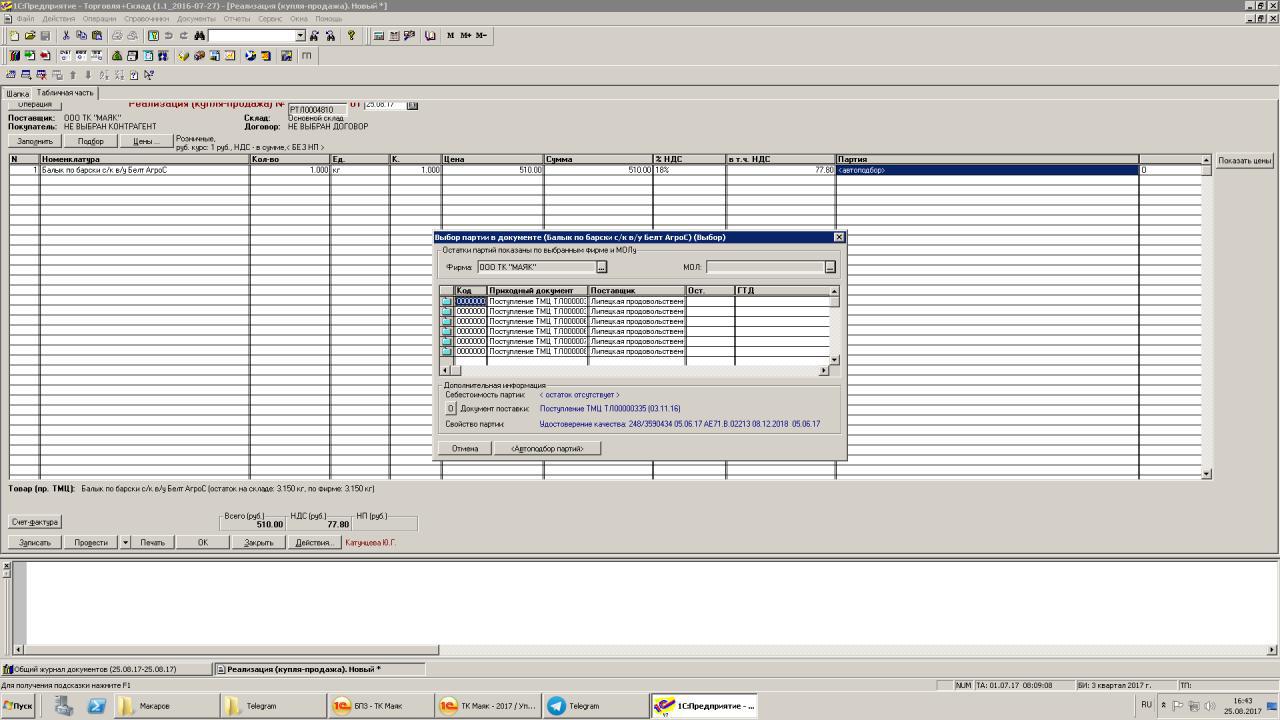Click the Фирма selection ellipsis button
Viewport: 1280px width, 720px height.
pyautogui.click(x=601, y=267)
